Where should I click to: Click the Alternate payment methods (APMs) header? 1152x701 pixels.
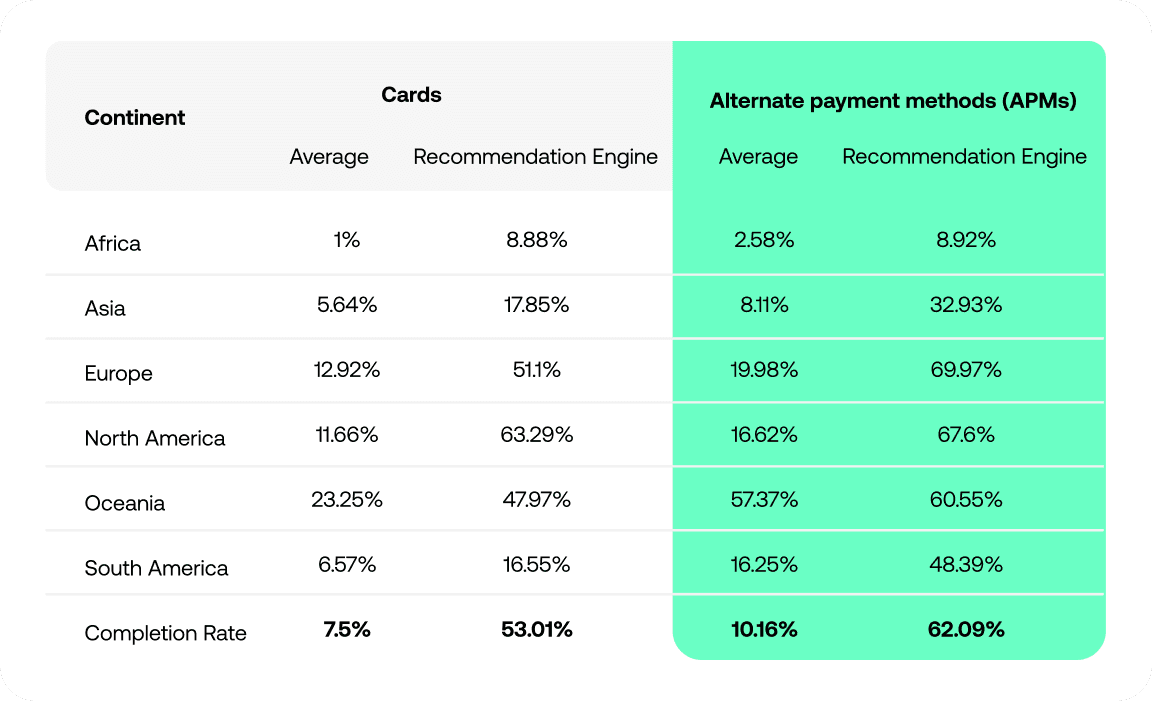893,101
